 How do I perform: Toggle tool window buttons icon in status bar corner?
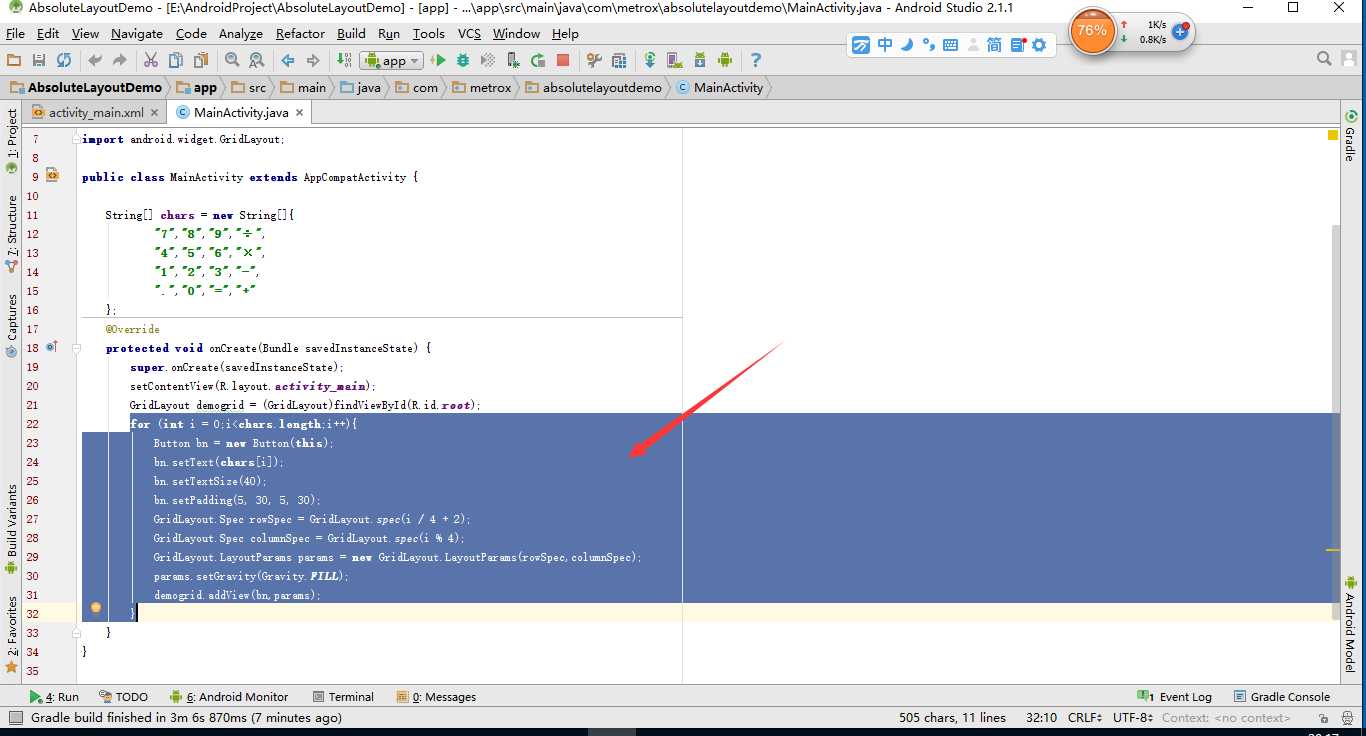pos(15,717)
